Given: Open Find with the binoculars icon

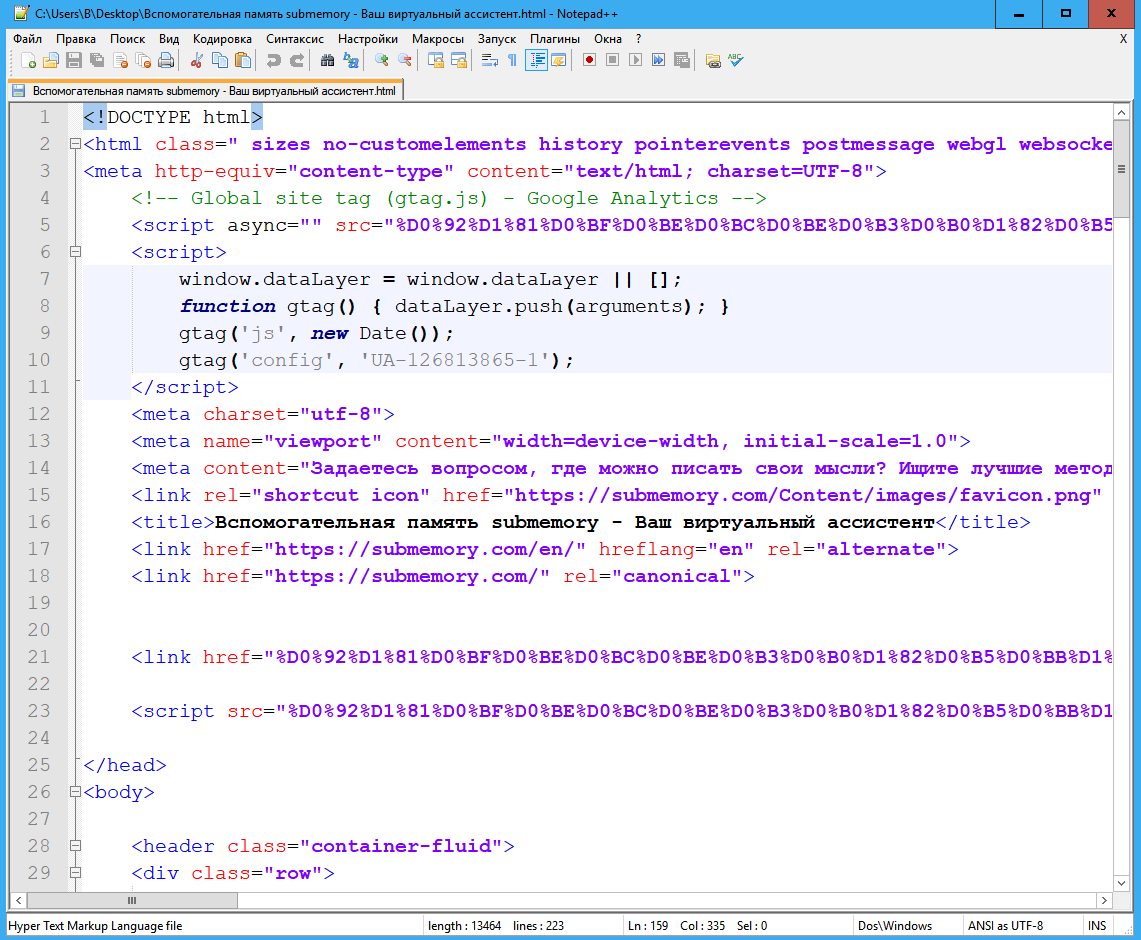Looking at the screenshot, I should click(327, 61).
